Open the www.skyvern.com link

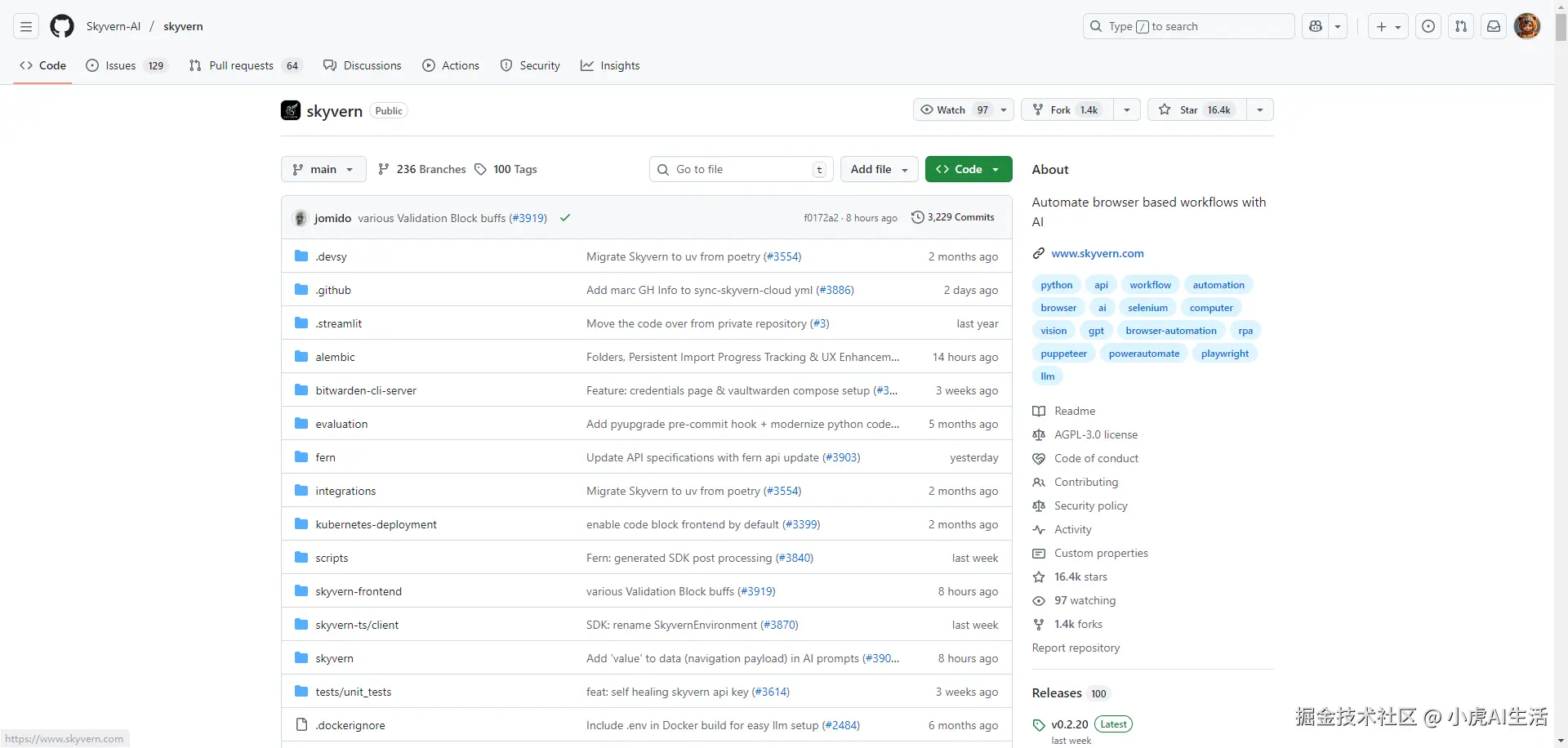1097,253
